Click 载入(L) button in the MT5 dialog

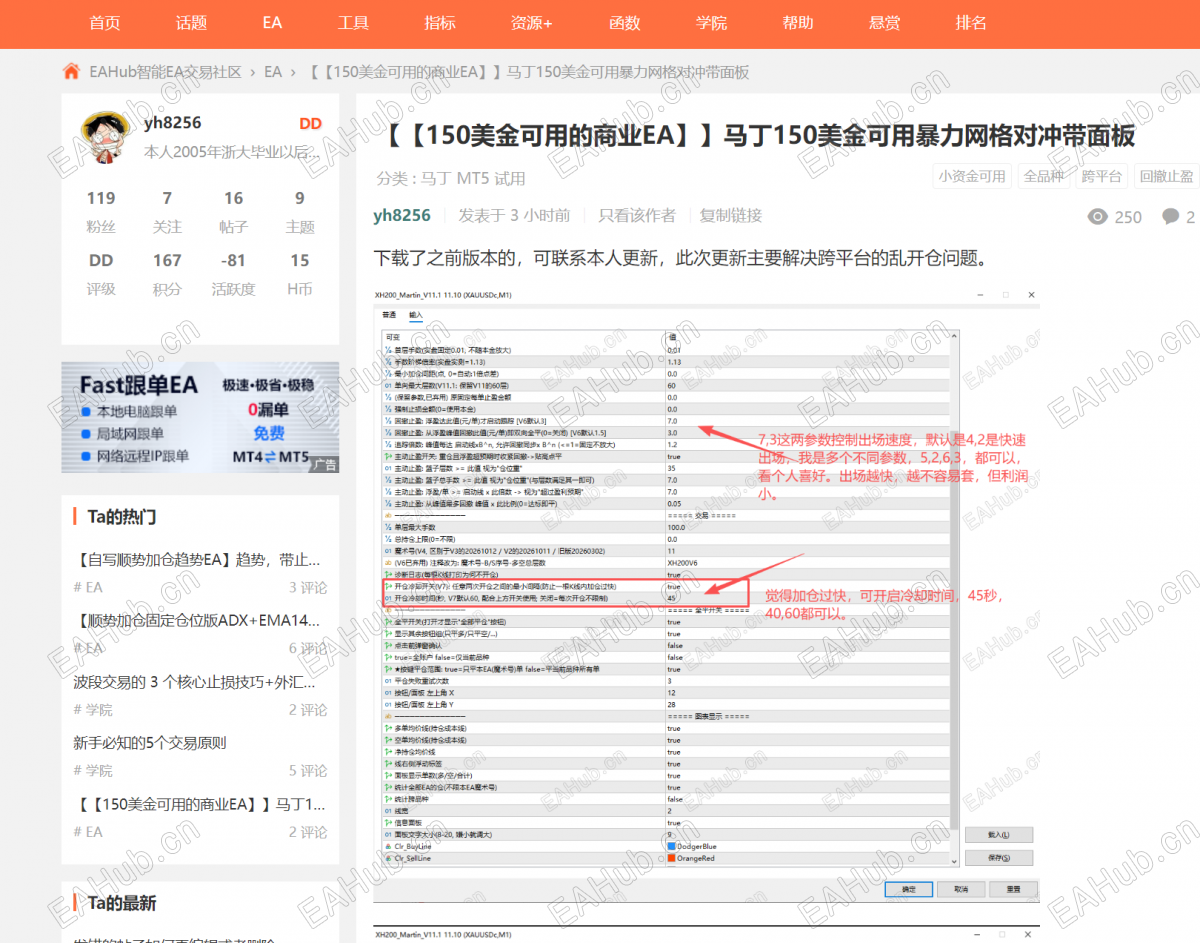(998, 835)
